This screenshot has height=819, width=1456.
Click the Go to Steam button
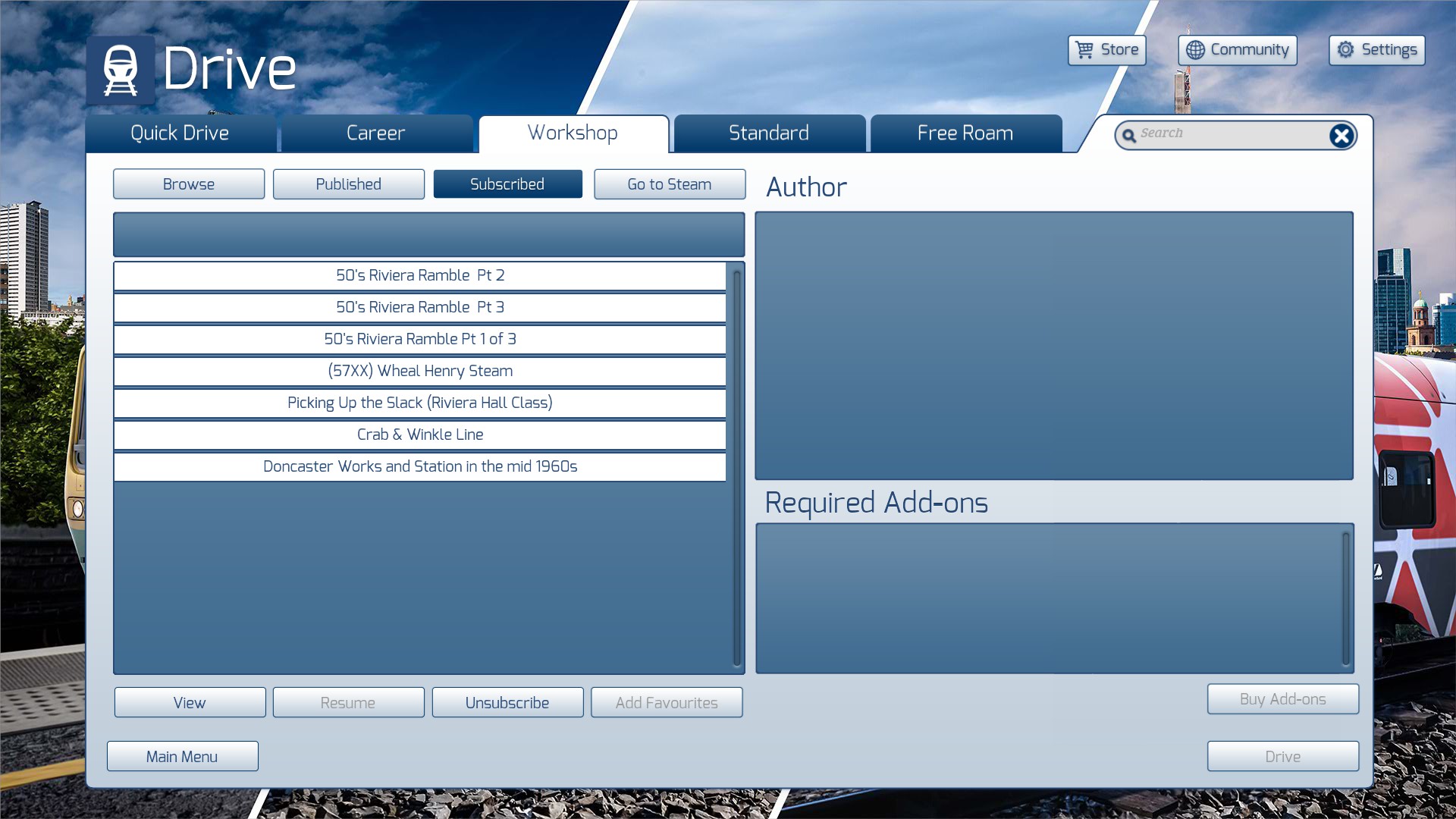click(669, 184)
